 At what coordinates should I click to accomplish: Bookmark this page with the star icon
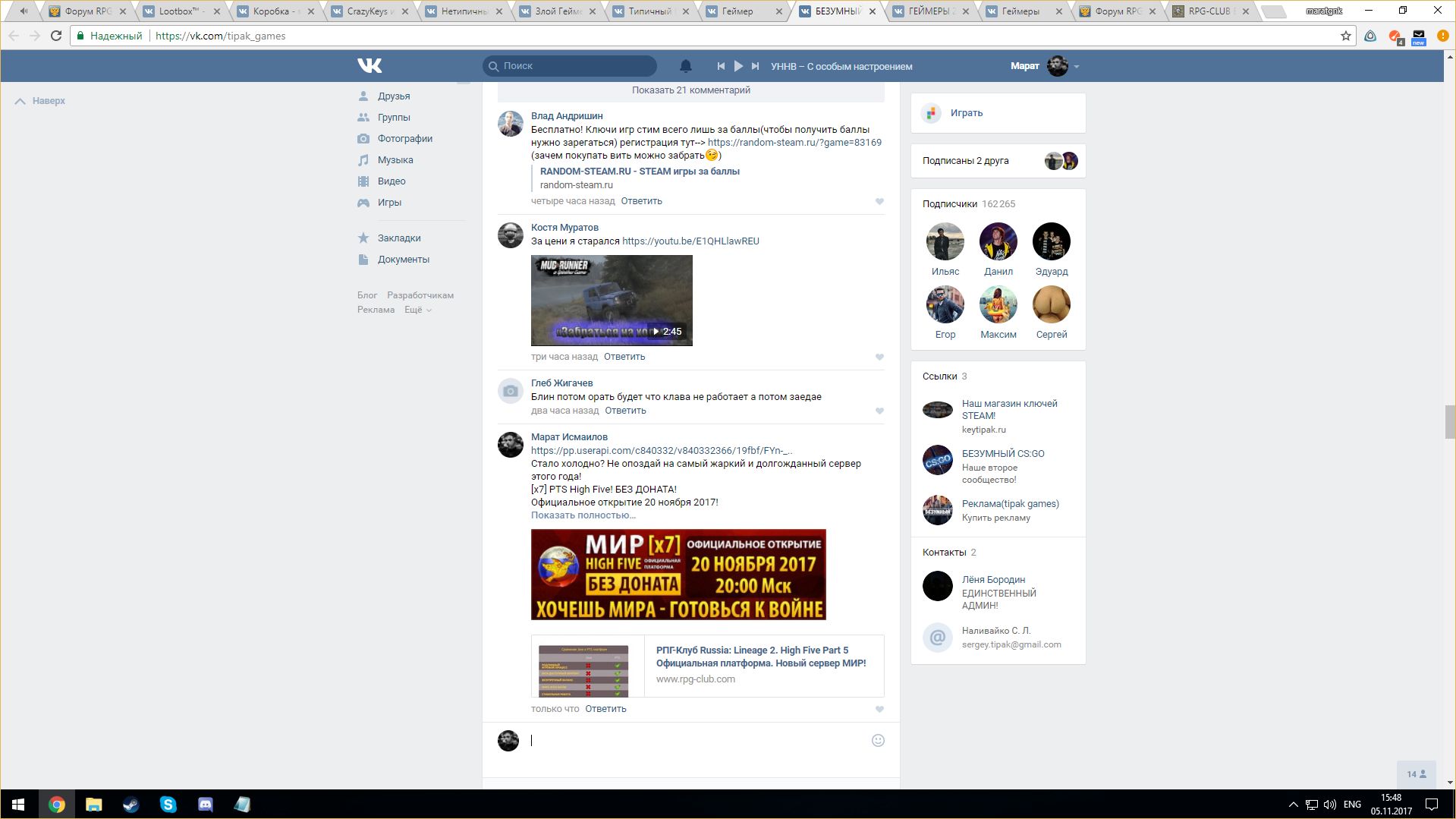click(1345, 36)
